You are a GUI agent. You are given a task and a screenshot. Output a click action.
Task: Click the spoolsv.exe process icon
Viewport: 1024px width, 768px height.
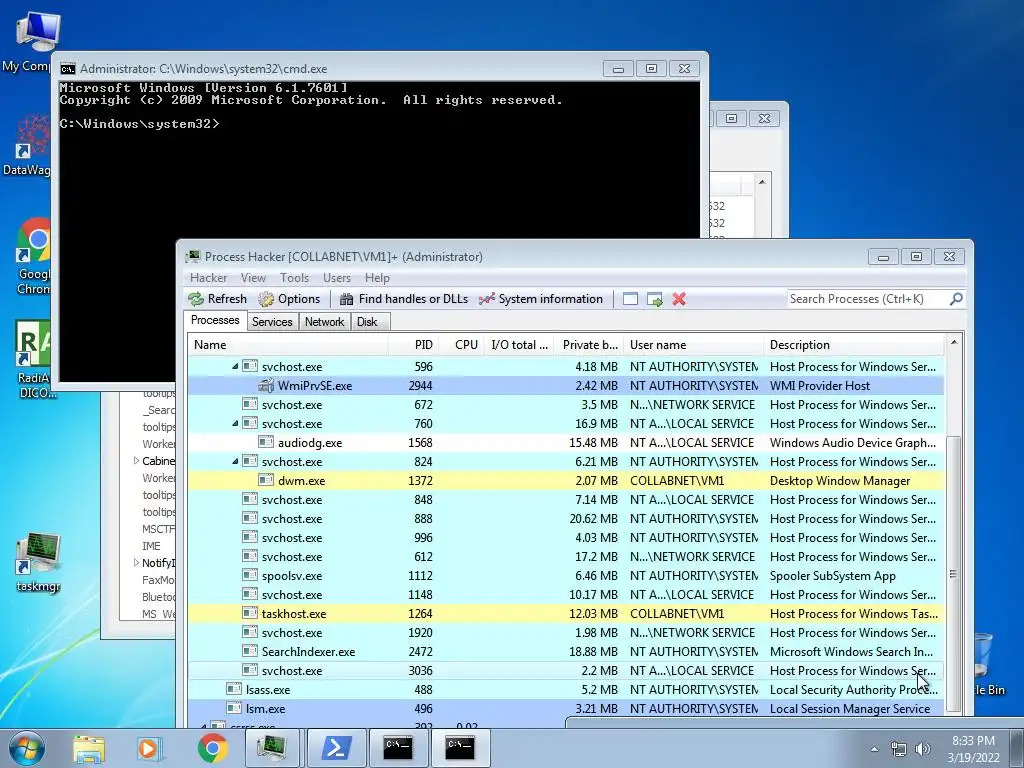pos(250,575)
